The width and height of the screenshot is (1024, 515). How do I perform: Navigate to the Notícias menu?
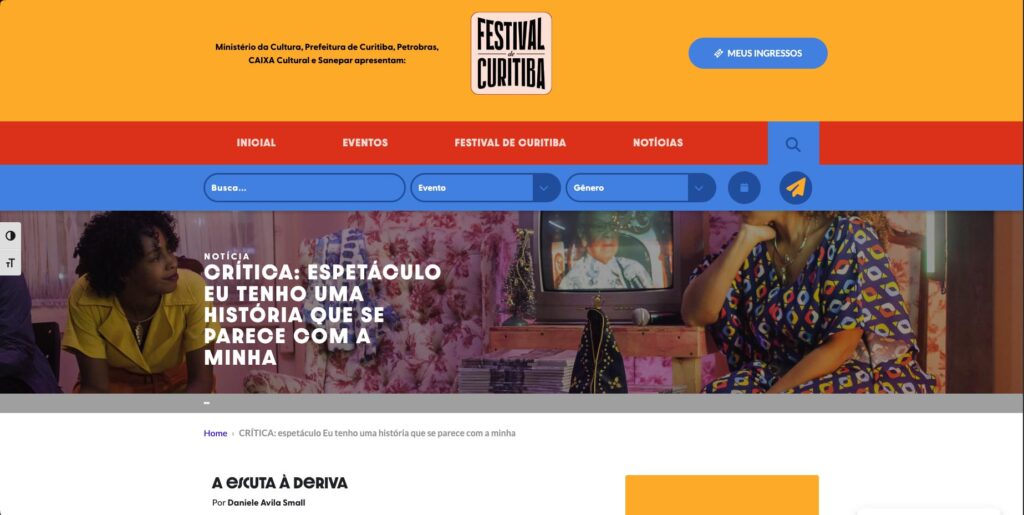pyautogui.click(x=658, y=142)
